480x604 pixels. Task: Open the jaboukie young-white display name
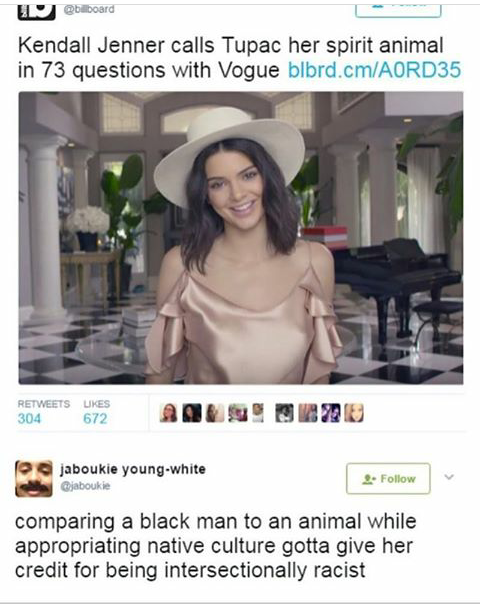(133, 469)
